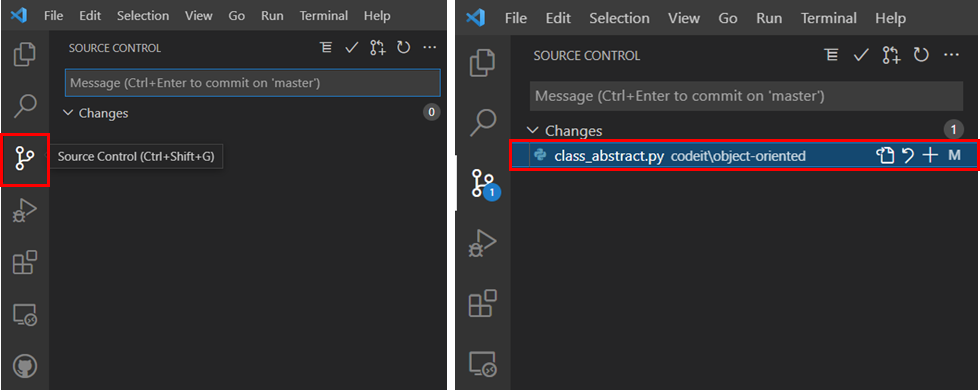980x390 pixels.
Task: Click View as Tree icon in right window
Action: (x=831, y=56)
